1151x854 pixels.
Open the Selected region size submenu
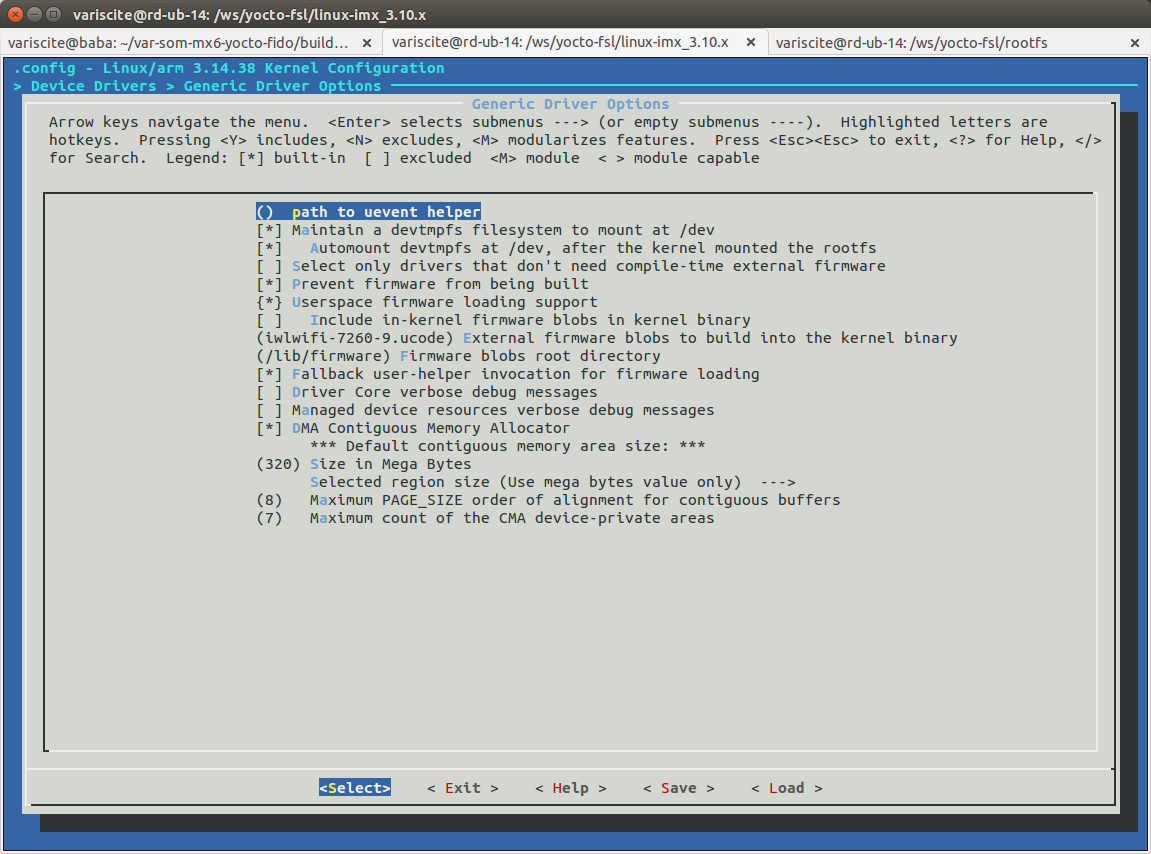(x=552, y=482)
